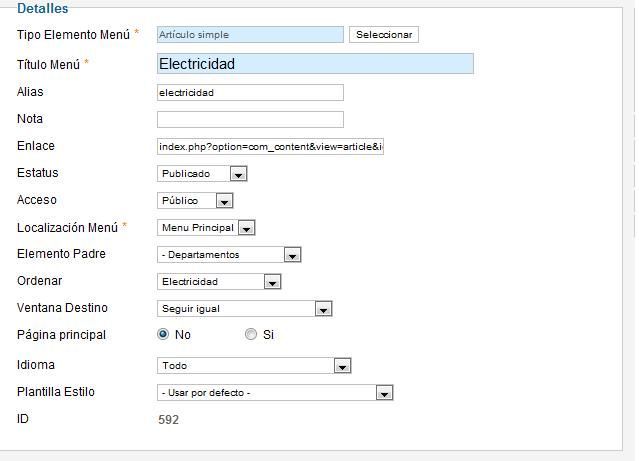The height and width of the screenshot is (461, 639).
Task: Expand the Acceso Público dropdown
Action: [195, 201]
